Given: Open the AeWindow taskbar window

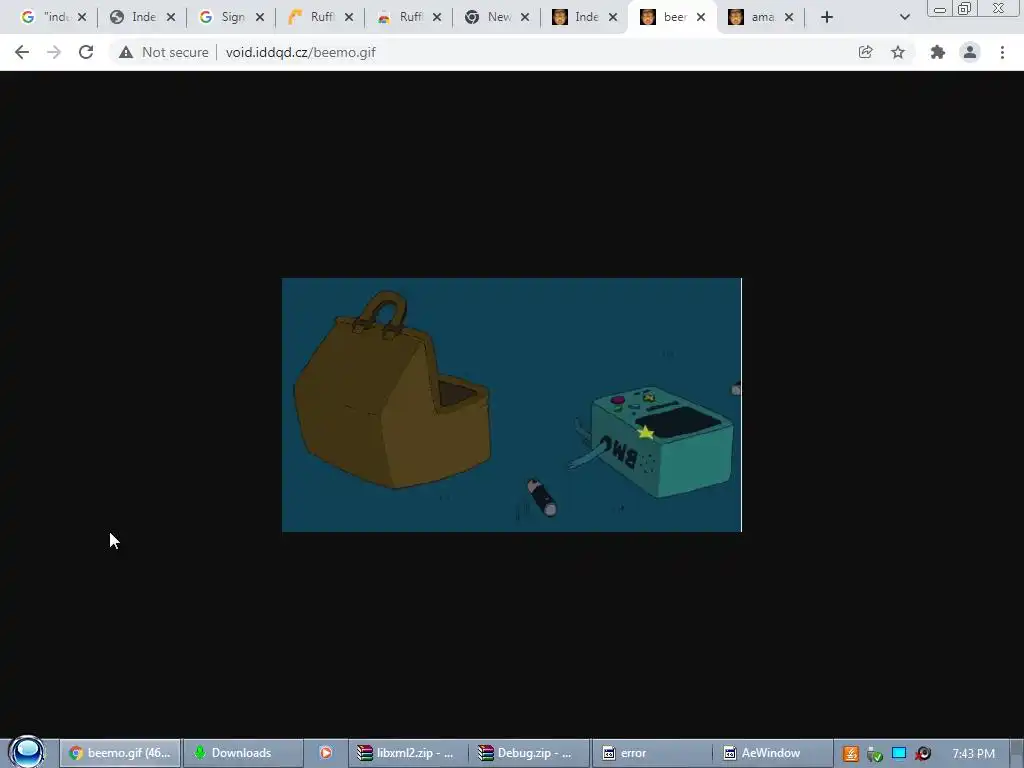Looking at the screenshot, I should pos(772,753).
